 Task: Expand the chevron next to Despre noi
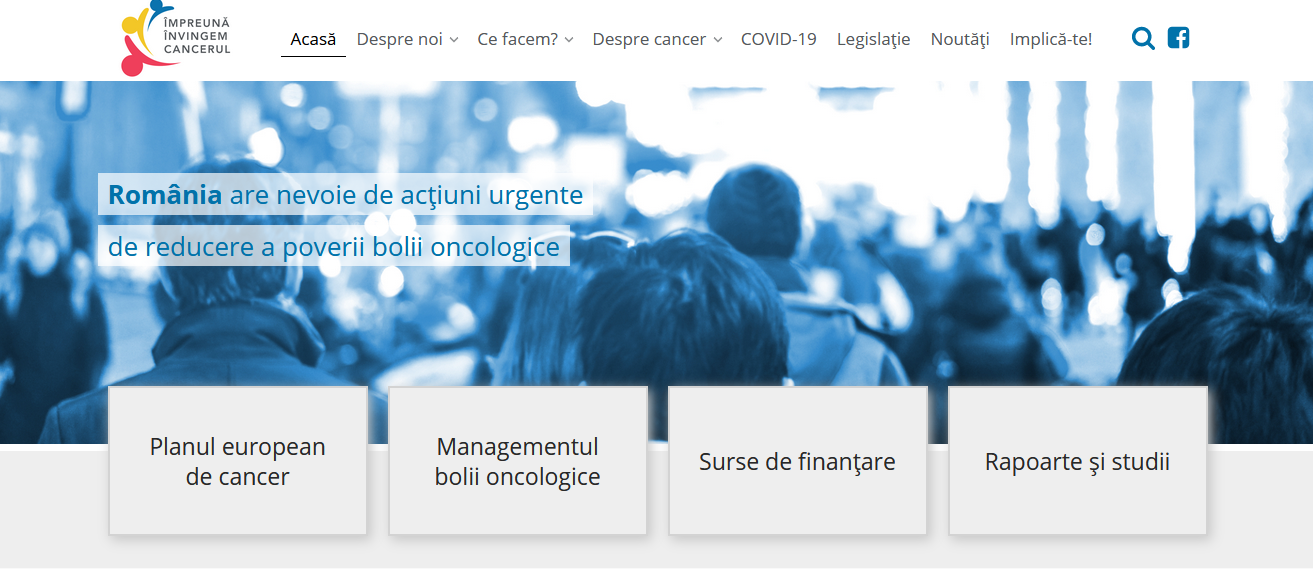(x=454, y=41)
